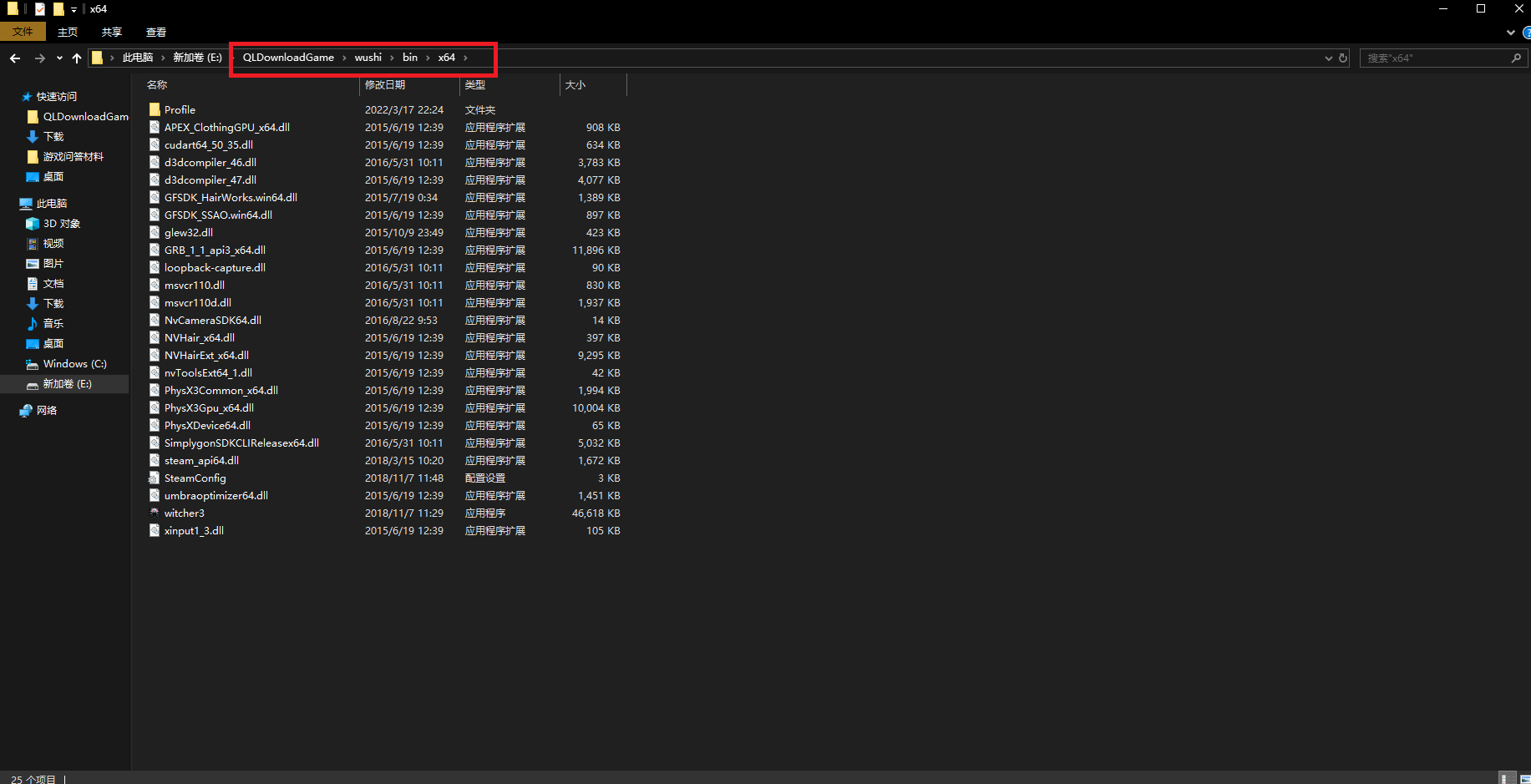Select GFSDK_HairWorks.win64.dll file icon

coord(155,197)
